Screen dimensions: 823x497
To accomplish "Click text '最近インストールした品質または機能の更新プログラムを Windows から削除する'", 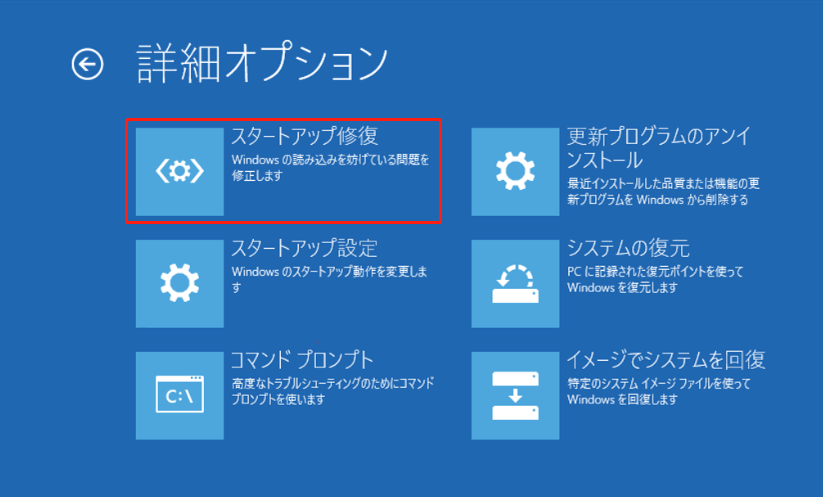I will click(663, 191).
